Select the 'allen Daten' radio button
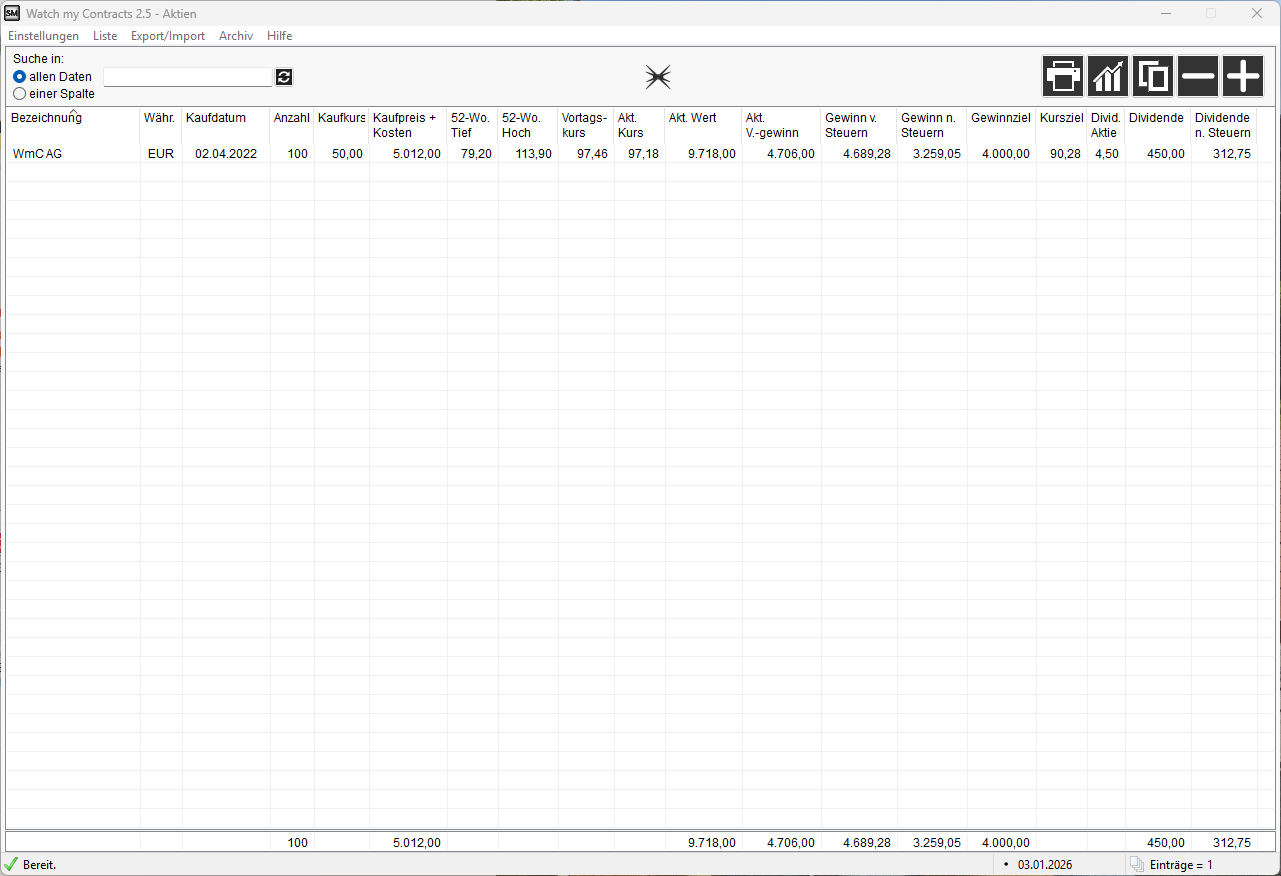The height and width of the screenshot is (876, 1281). coord(20,77)
